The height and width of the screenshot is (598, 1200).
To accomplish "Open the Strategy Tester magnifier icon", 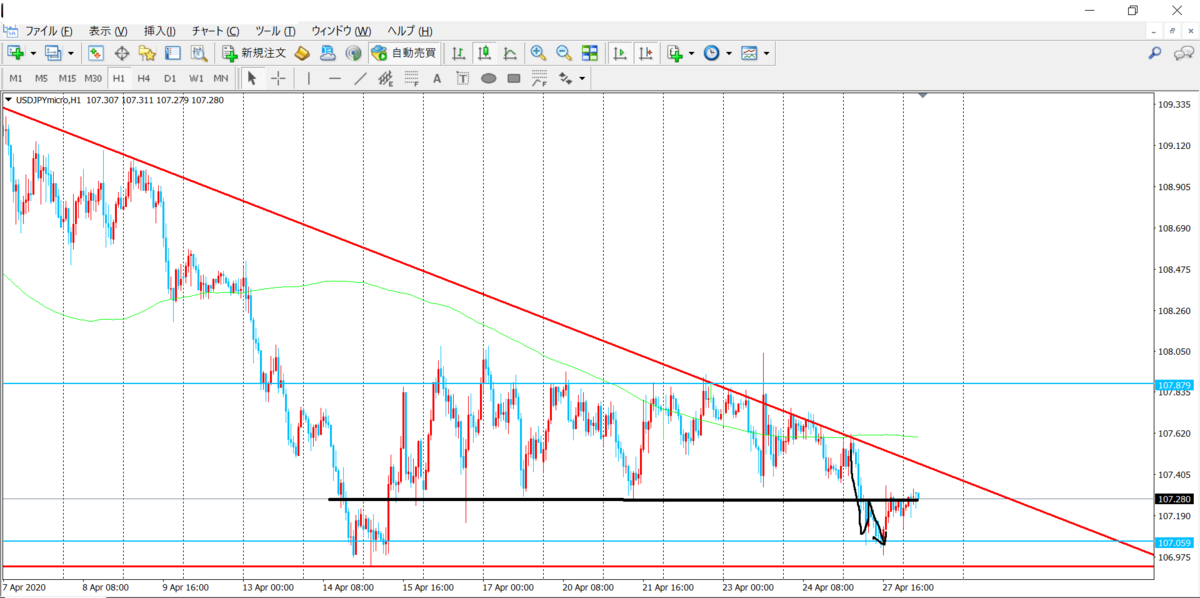I will tap(198, 53).
